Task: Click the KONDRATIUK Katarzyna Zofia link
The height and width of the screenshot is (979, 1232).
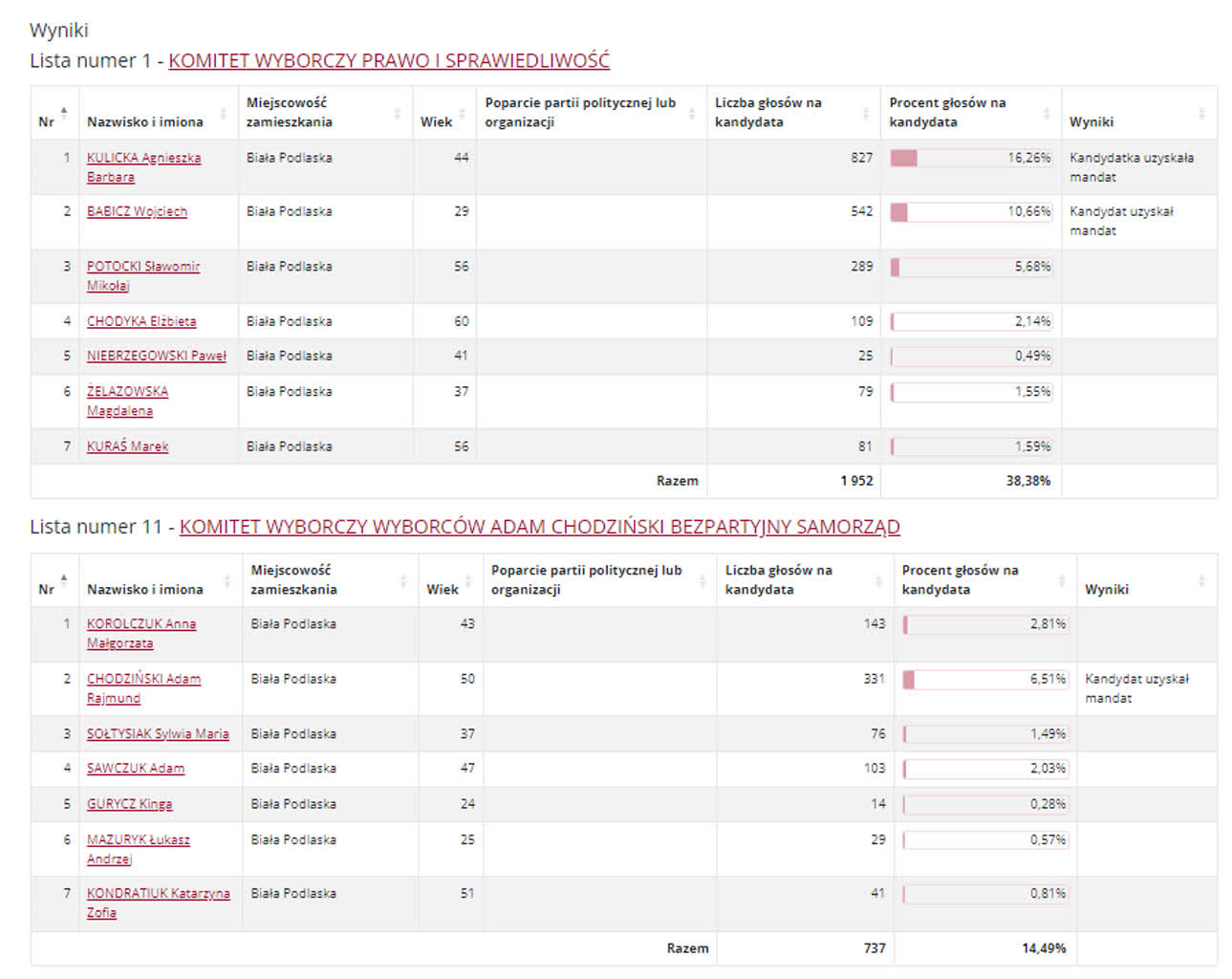Action: [x=158, y=893]
